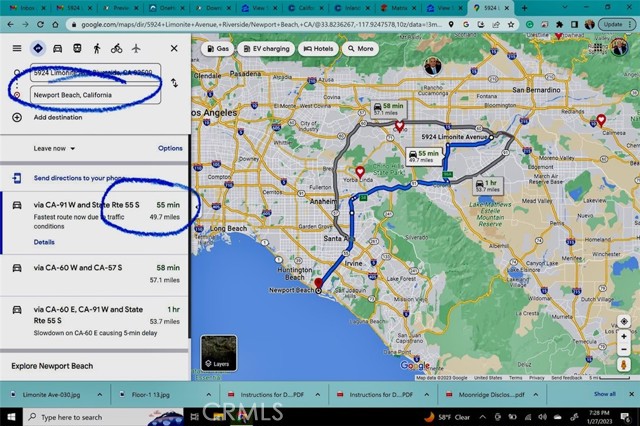640x426 pixels.
Task: Go back in browser history
Action: pyautogui.click(x=10, y=24)
